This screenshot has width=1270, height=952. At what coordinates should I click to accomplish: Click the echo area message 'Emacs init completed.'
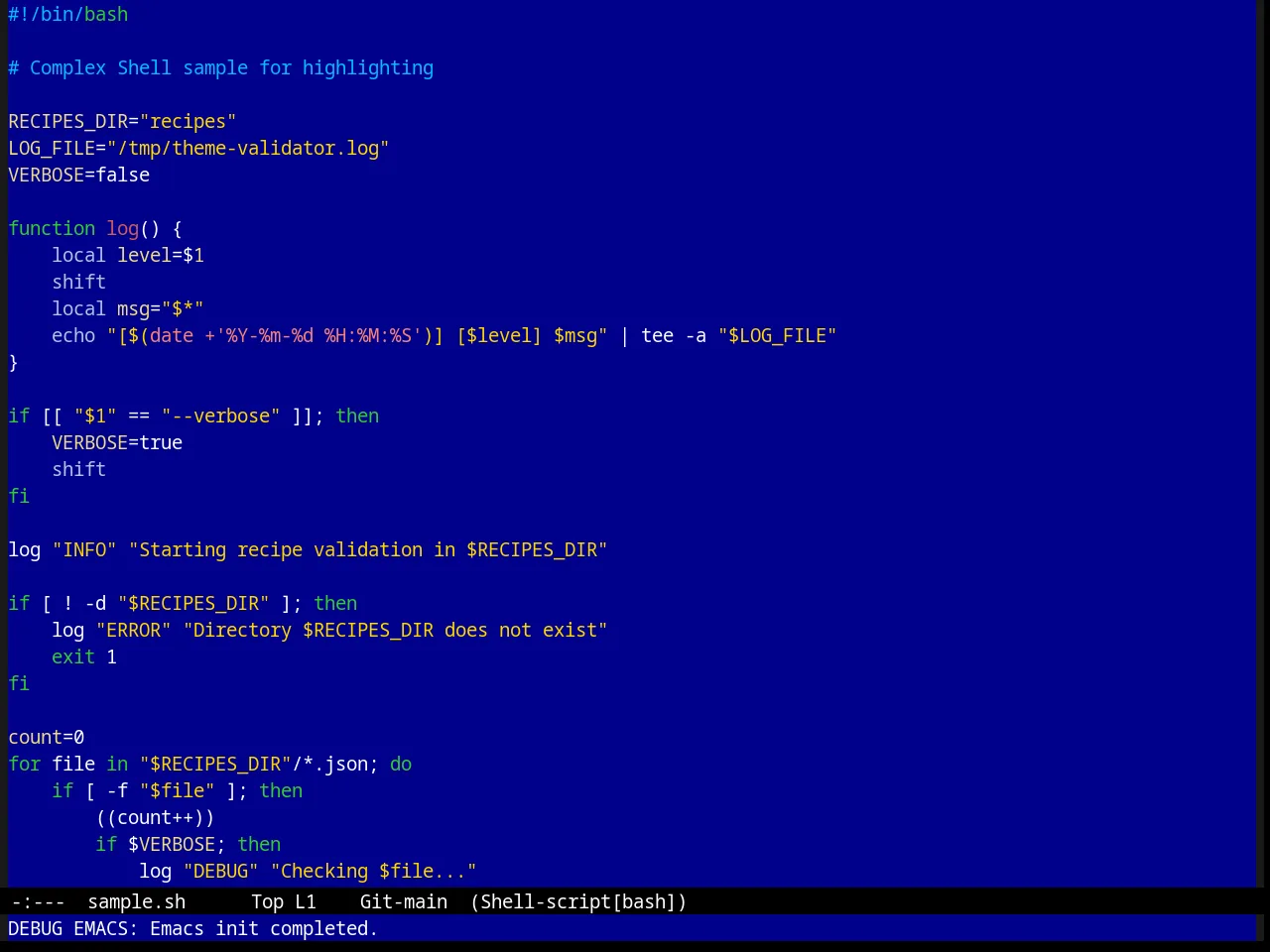[264, 928]
